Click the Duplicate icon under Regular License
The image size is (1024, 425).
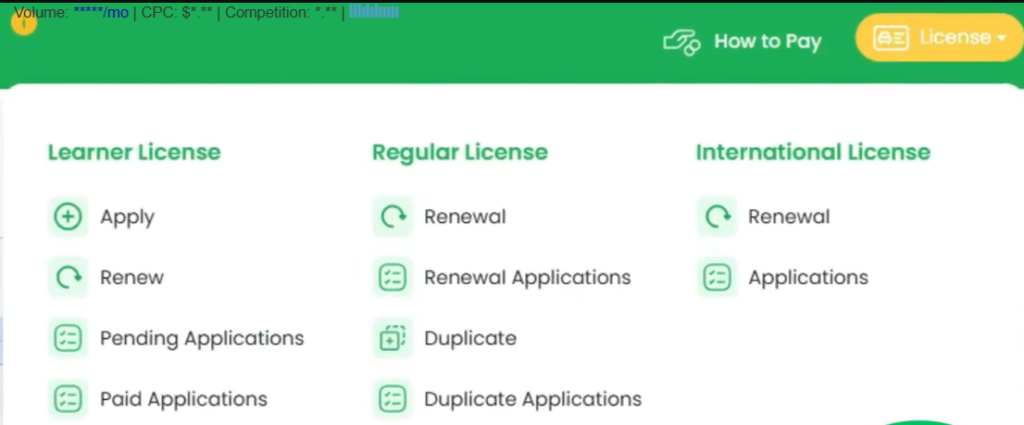coord(392,338)
